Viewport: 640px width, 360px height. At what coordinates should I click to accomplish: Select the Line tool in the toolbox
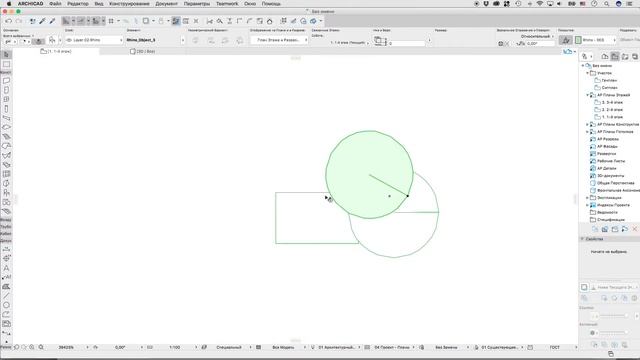(6, 296)
